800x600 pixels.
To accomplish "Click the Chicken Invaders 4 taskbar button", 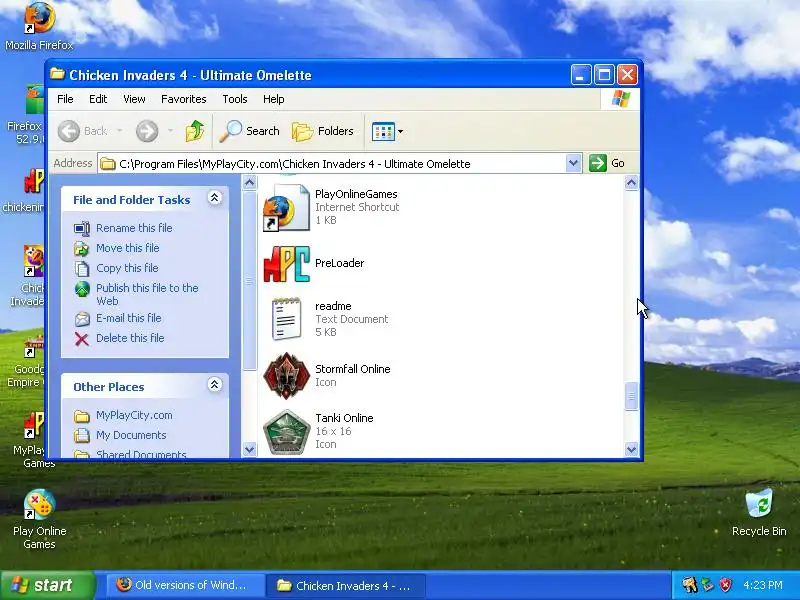I will tap(345, 585).
